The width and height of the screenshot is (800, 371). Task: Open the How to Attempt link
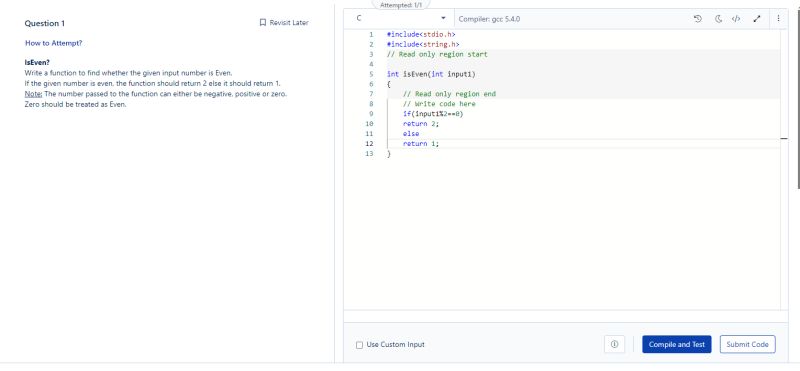pyautogui.click(x=54, y=43)
